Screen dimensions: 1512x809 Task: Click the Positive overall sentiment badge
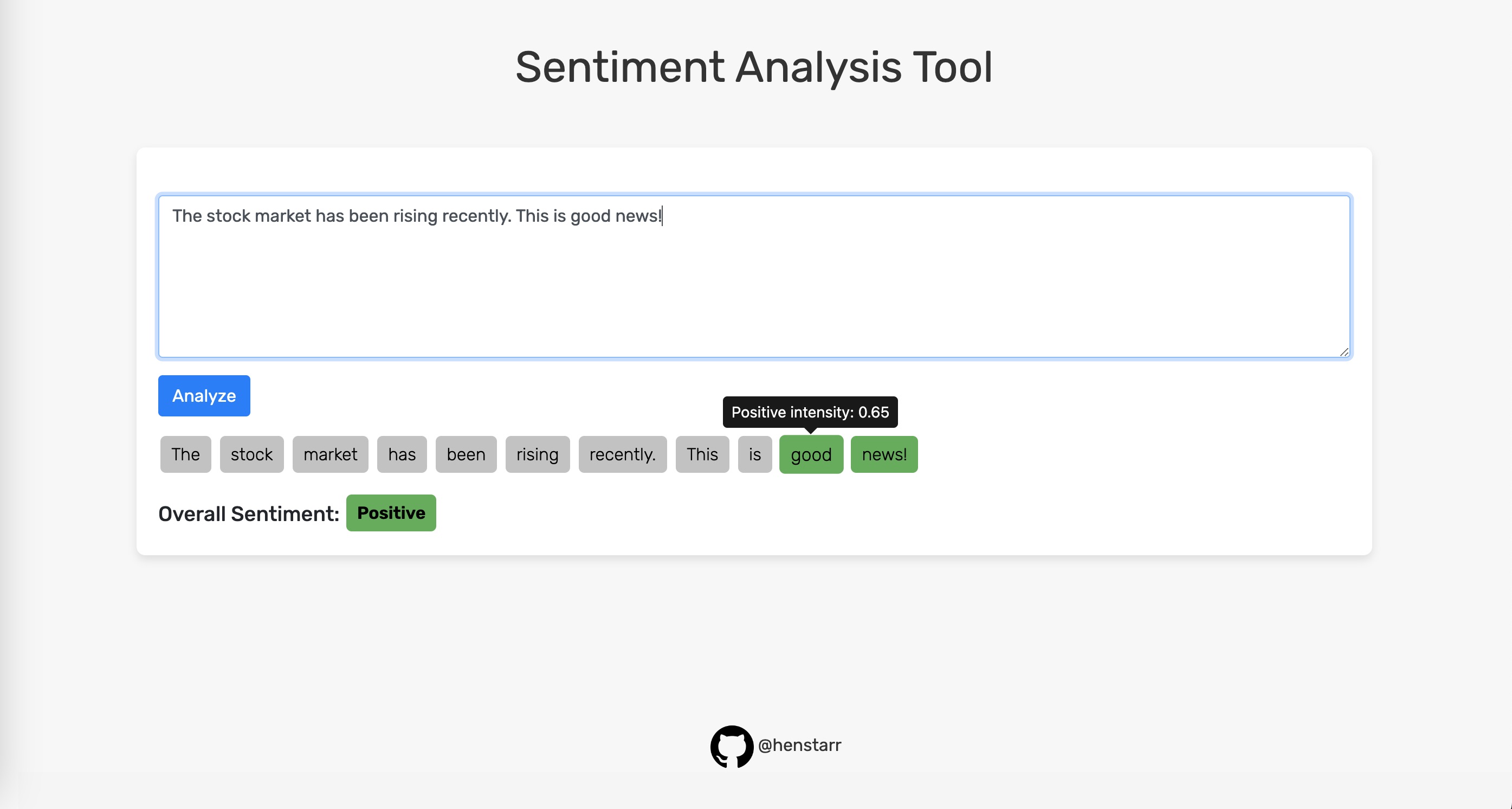coord(391,513)
